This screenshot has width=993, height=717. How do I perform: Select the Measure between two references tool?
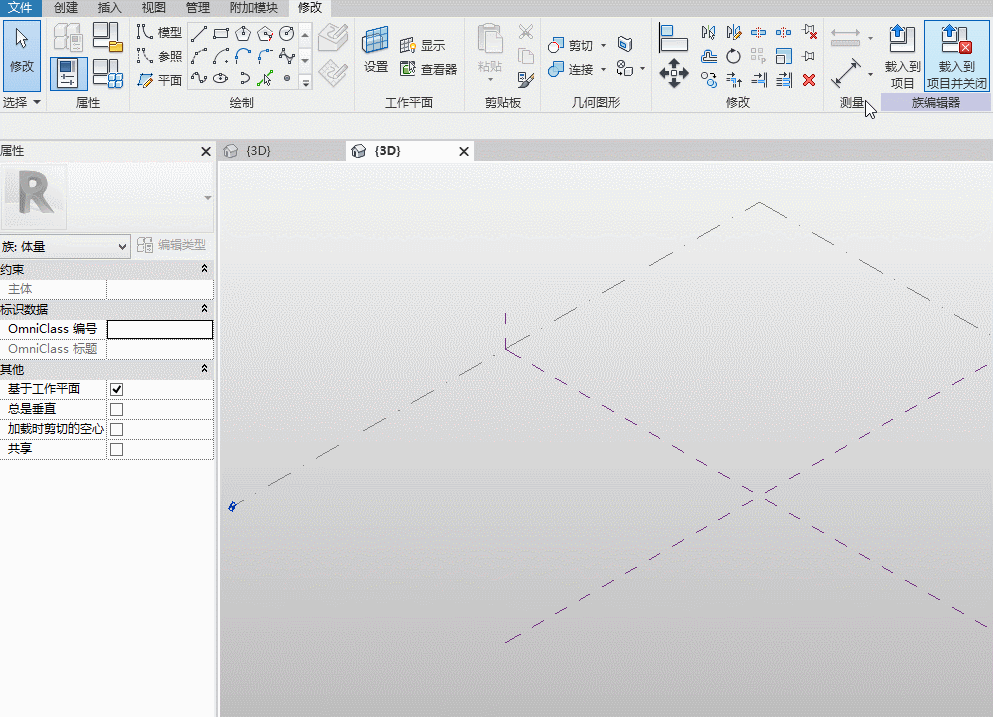pyautogui.click(x=845, y=73)
